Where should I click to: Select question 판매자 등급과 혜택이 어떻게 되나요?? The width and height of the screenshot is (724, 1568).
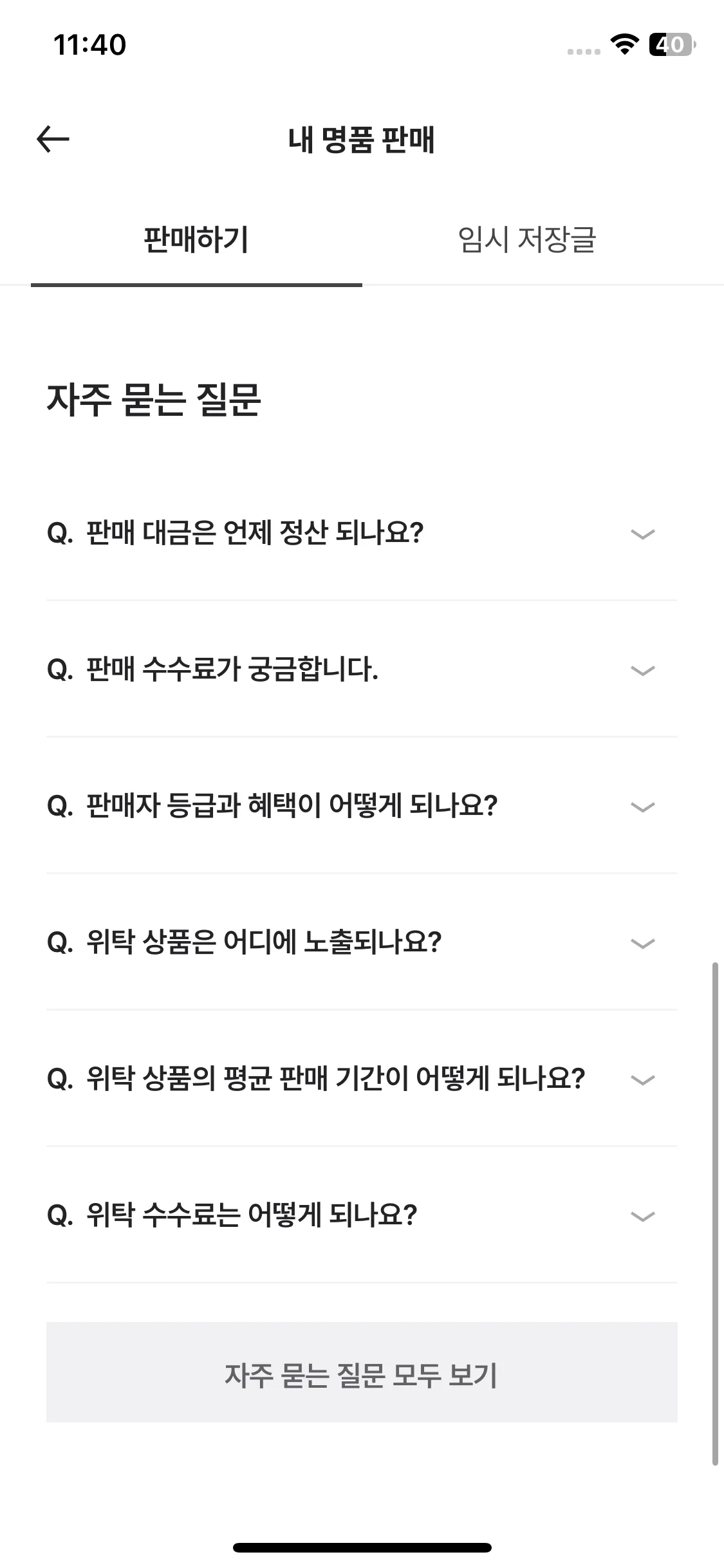pos(273,807)
